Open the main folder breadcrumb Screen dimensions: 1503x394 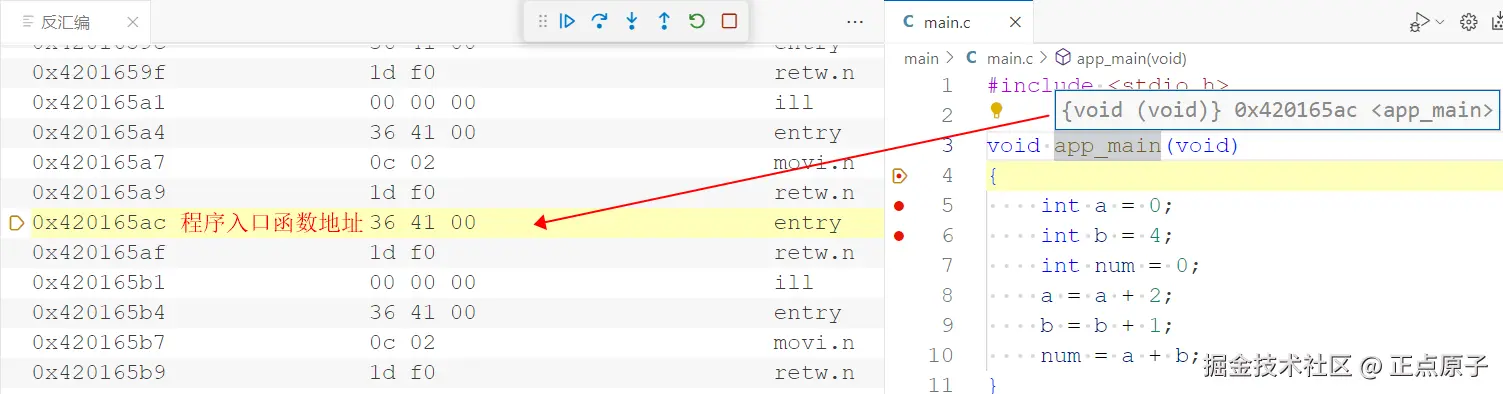coord(921,59)
